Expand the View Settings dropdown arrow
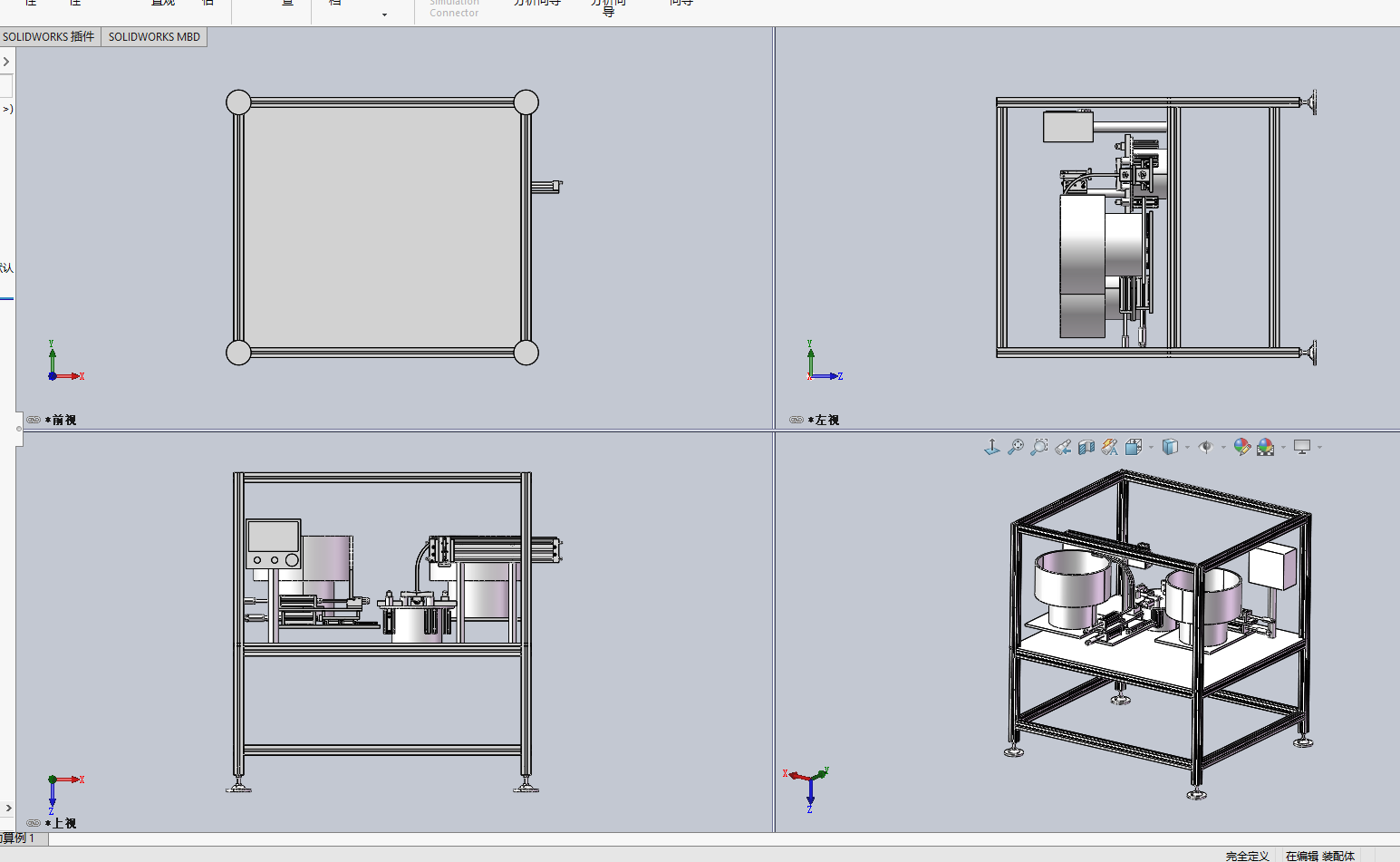This screenshot has width=1400, height=862. tap(1319, 448)
